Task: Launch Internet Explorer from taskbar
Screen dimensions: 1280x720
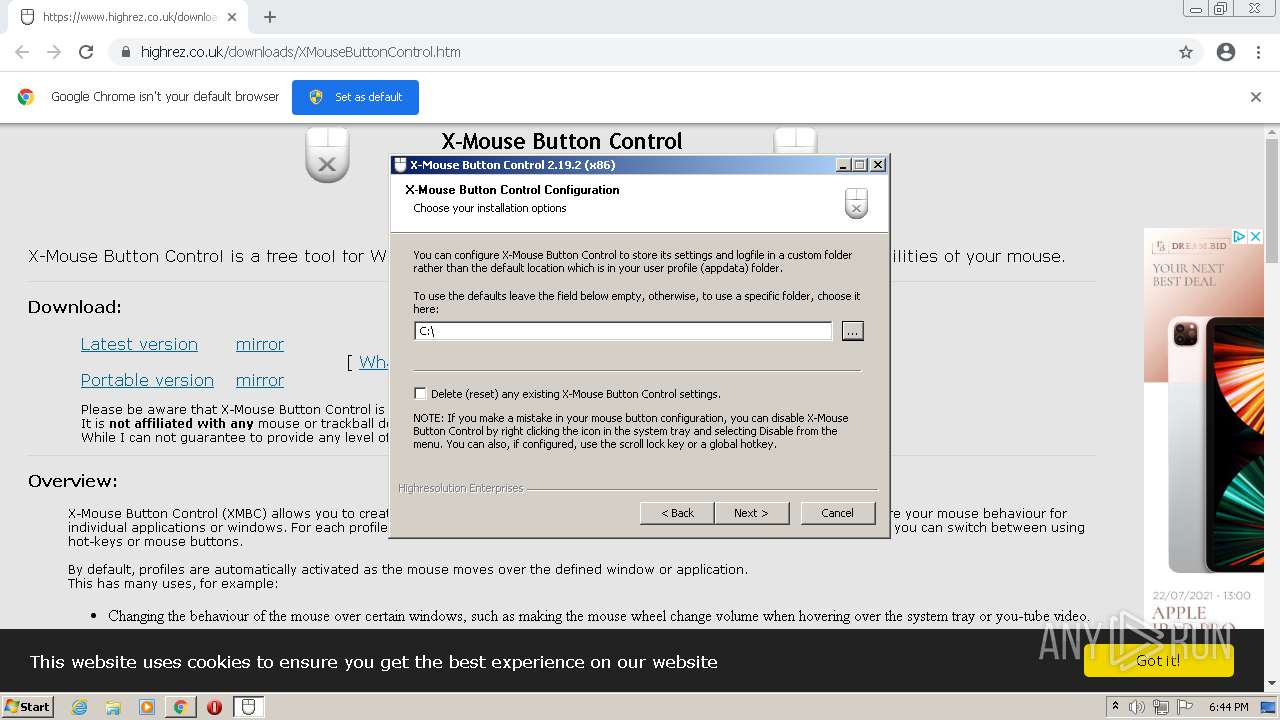Action: pyautogui.click(x=79, y=707)
